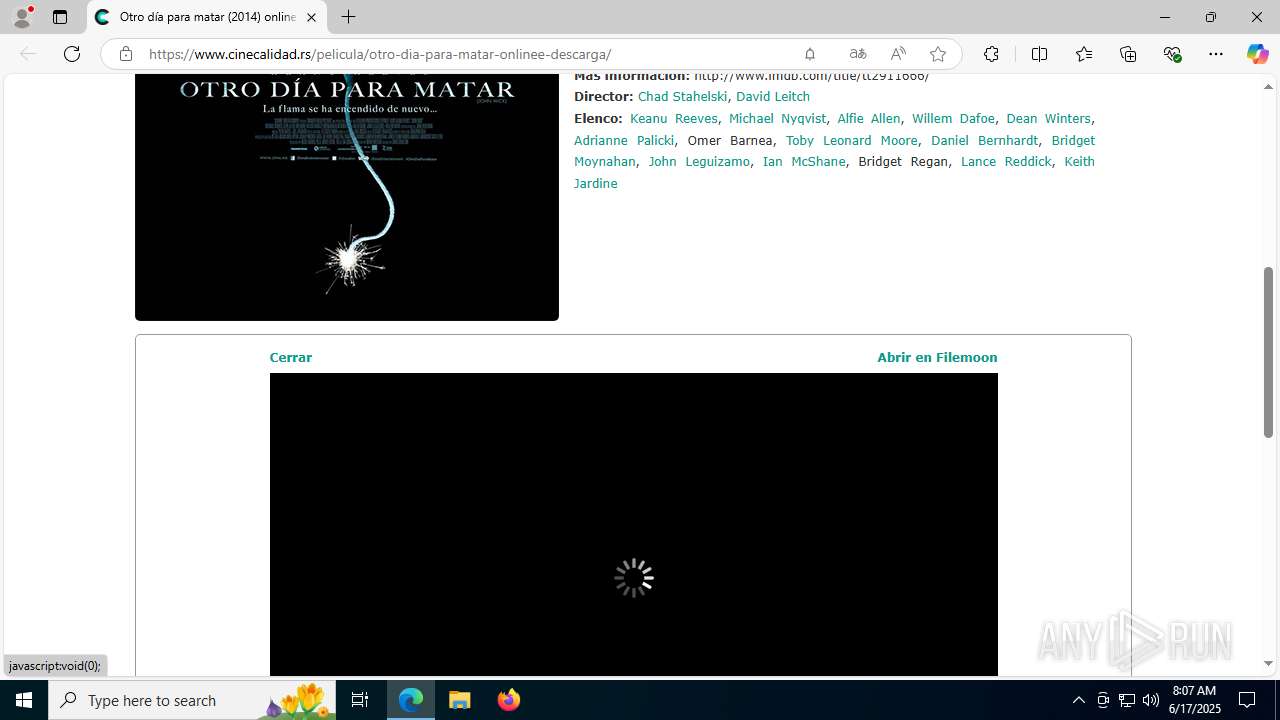Open Lance Reddick cast link
The height and width of the screenshot is (720, 1280).
[x=1006, y=162]
